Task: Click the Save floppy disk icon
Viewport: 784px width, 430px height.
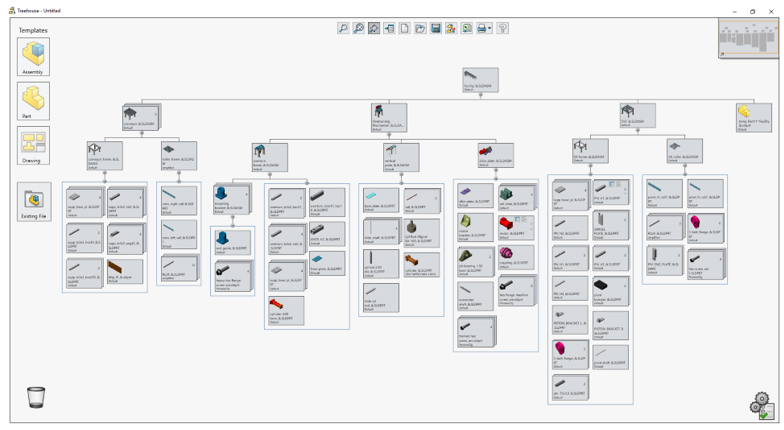Action: (436, 28)
